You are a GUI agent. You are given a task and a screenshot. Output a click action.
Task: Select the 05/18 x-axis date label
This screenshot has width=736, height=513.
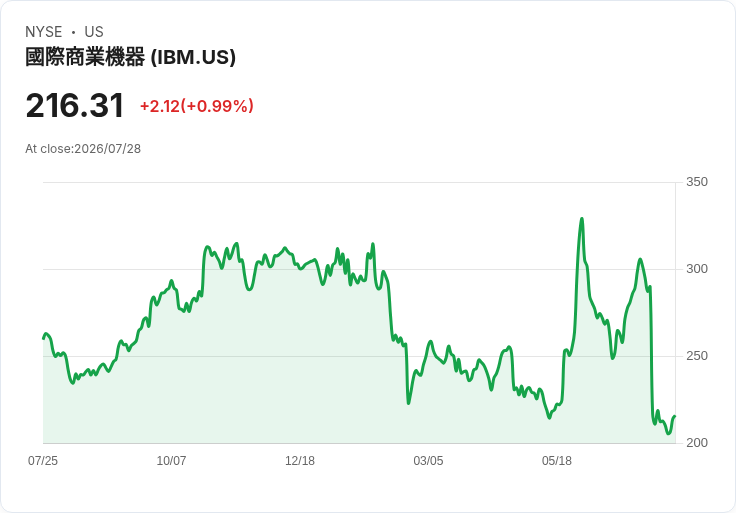coord(557,461)
